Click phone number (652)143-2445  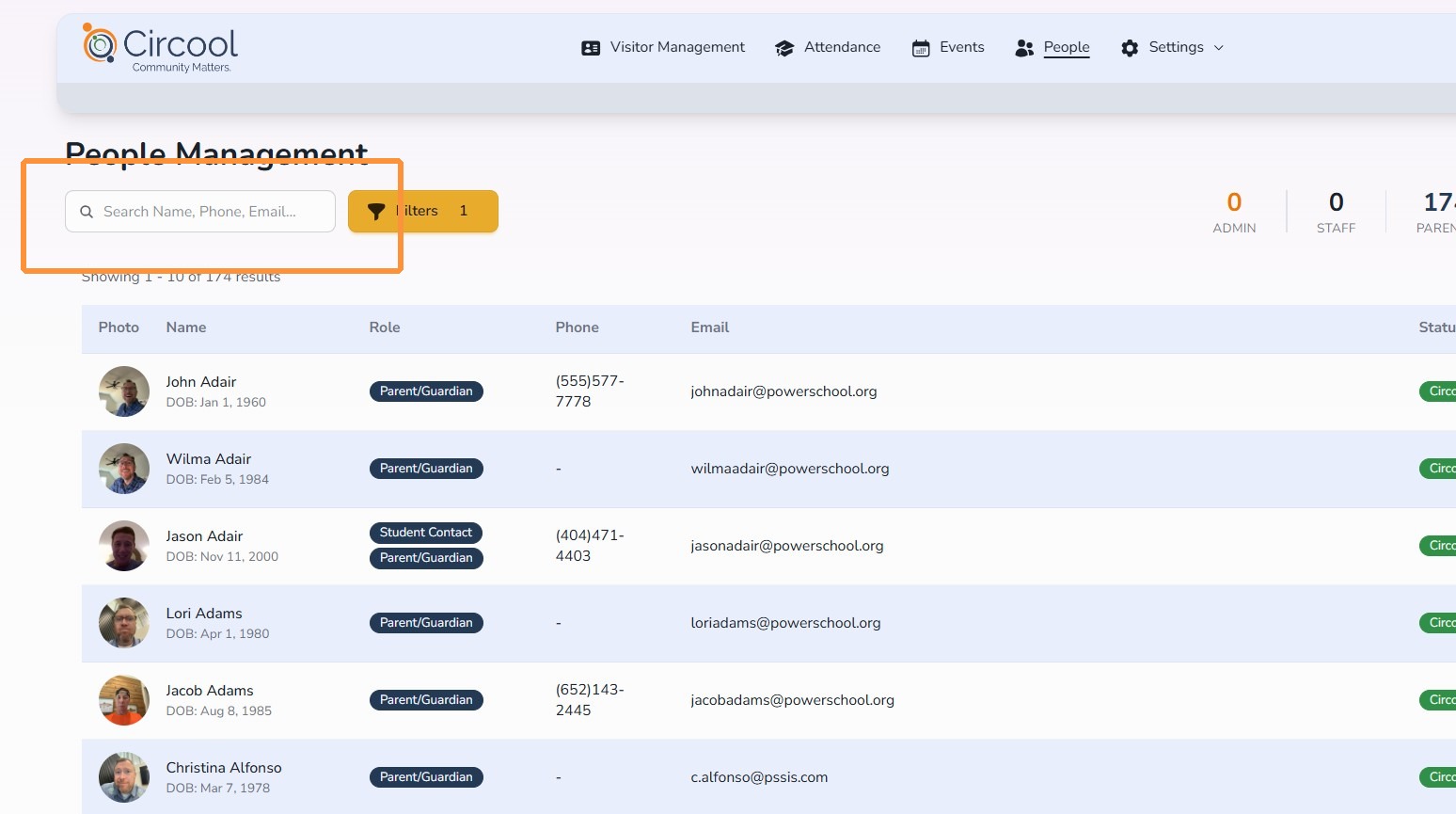pos(590,700)
